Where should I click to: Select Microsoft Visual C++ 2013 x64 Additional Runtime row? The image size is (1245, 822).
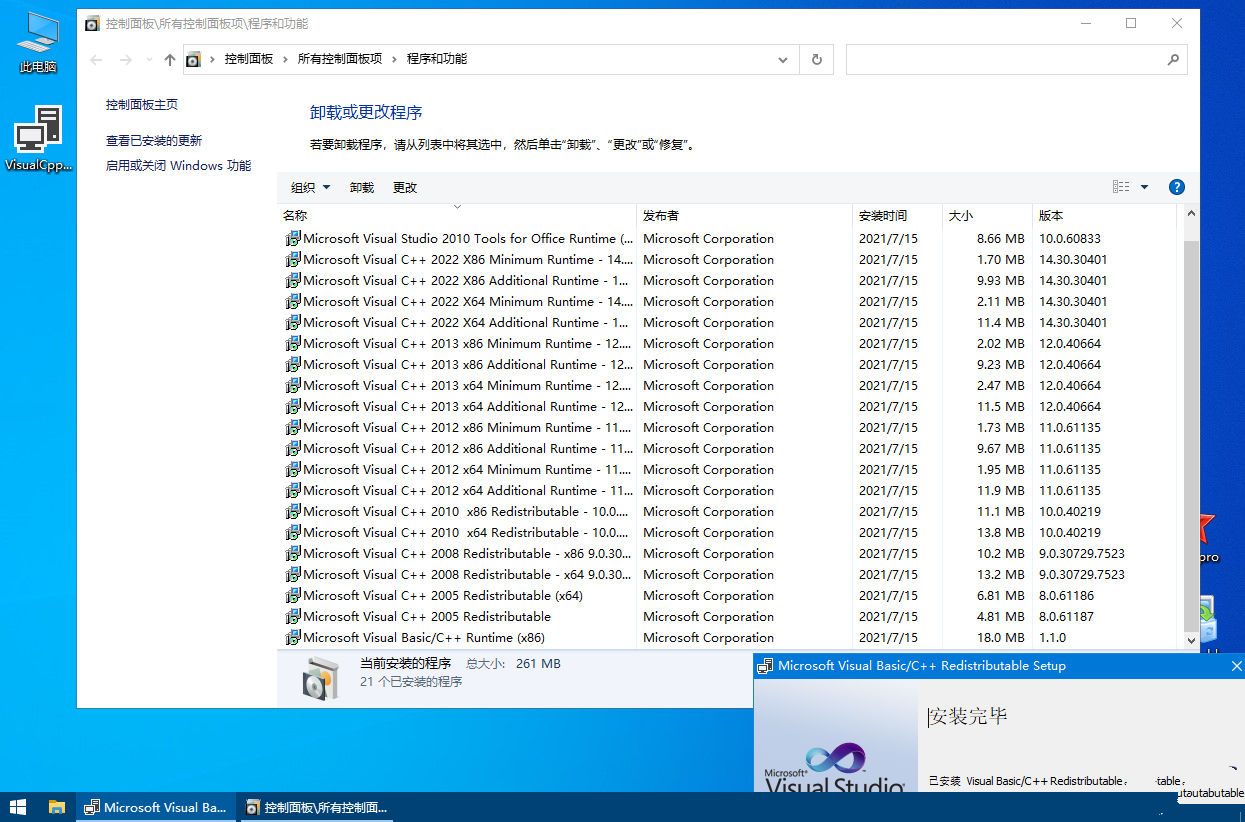click(x=729, y=407)
